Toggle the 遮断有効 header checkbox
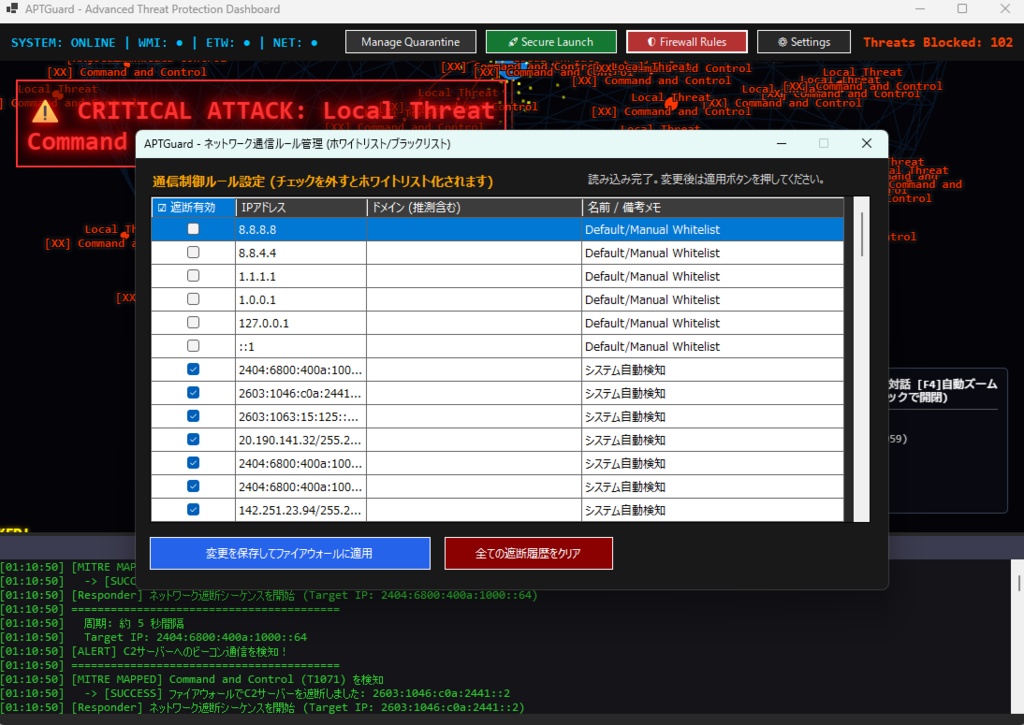1024x725 pixels. (x=162, y=208)
